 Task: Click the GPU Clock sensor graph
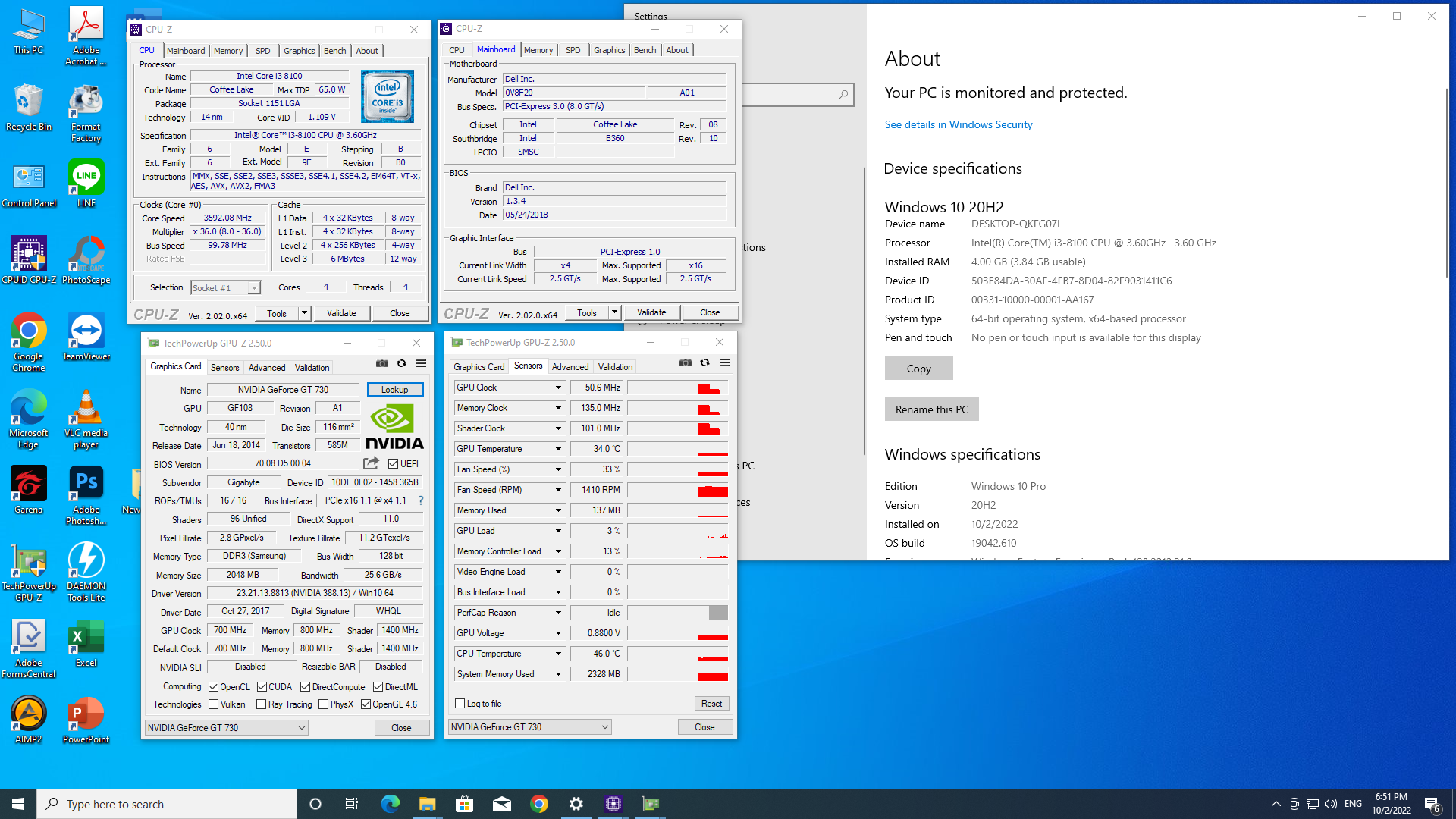(677, 388)
